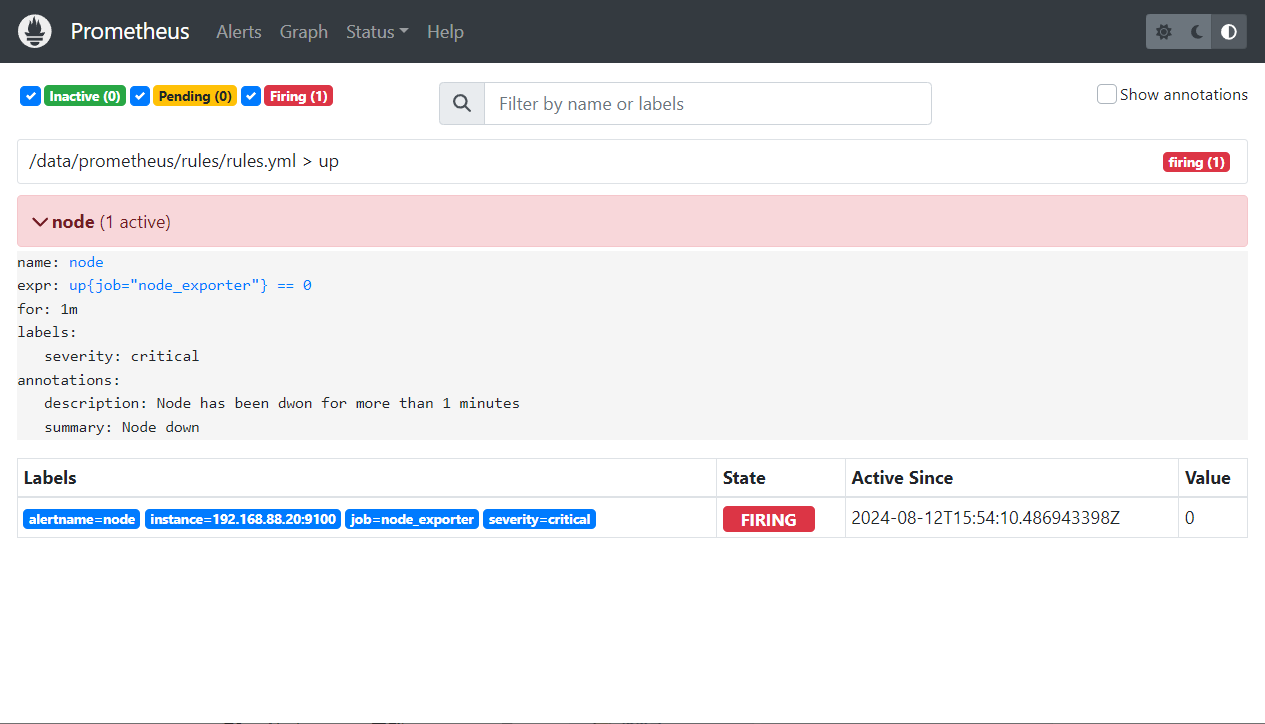Screen dimensions: 1265x724
Task: Switch to light theme sun icon
Action: pos(1164,32)
